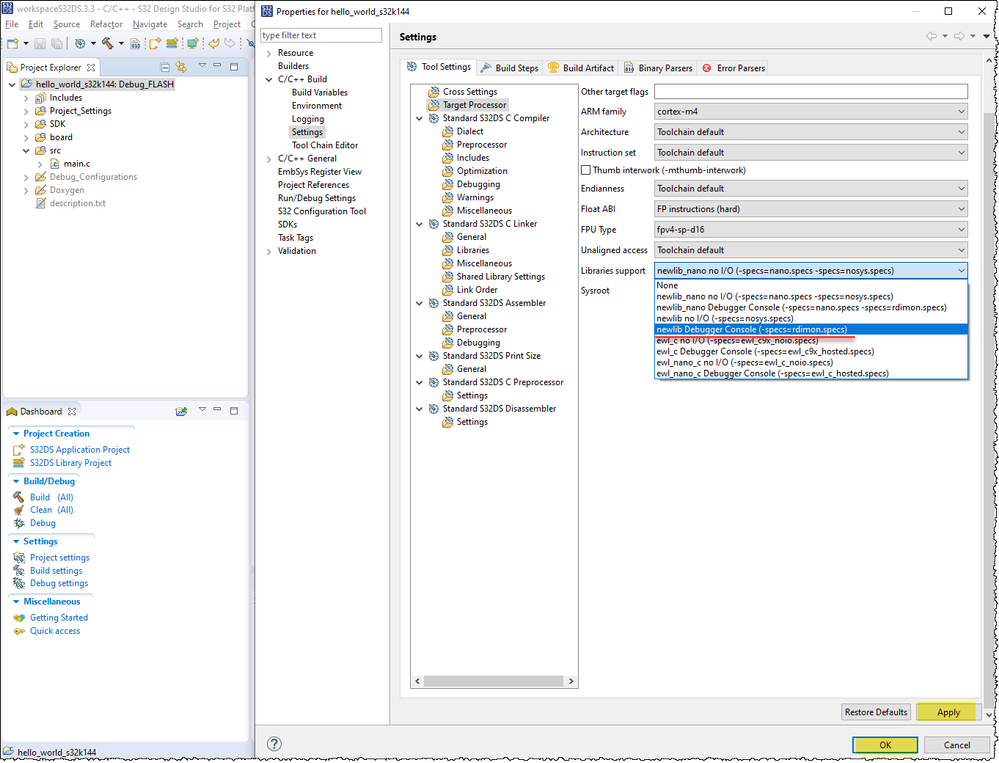
Task: Click the type filter text field
Action: pyautogui.click(x=320, y=34)
